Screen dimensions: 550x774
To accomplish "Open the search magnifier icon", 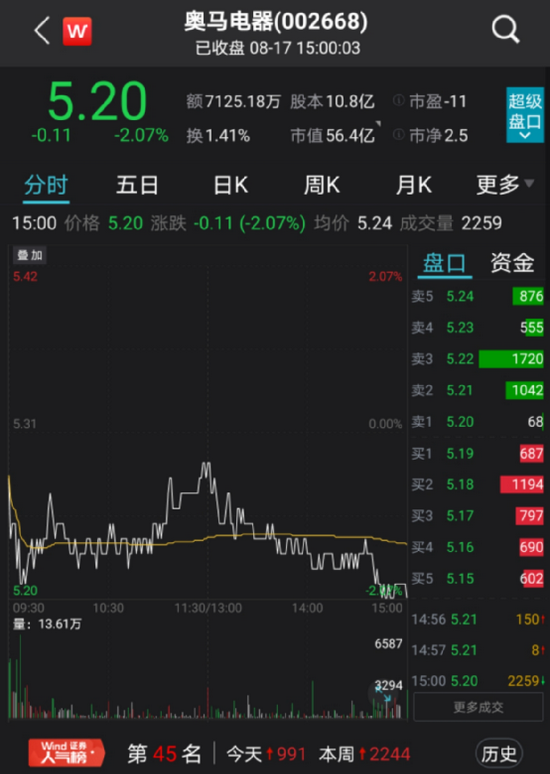I will [x=506, y=29].
